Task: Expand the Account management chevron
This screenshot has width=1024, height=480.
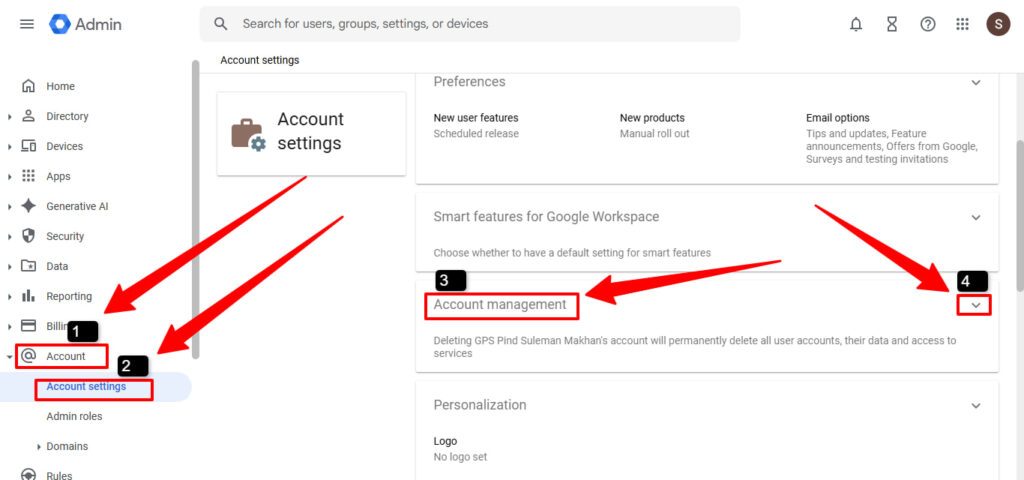Action: [975, 305]
